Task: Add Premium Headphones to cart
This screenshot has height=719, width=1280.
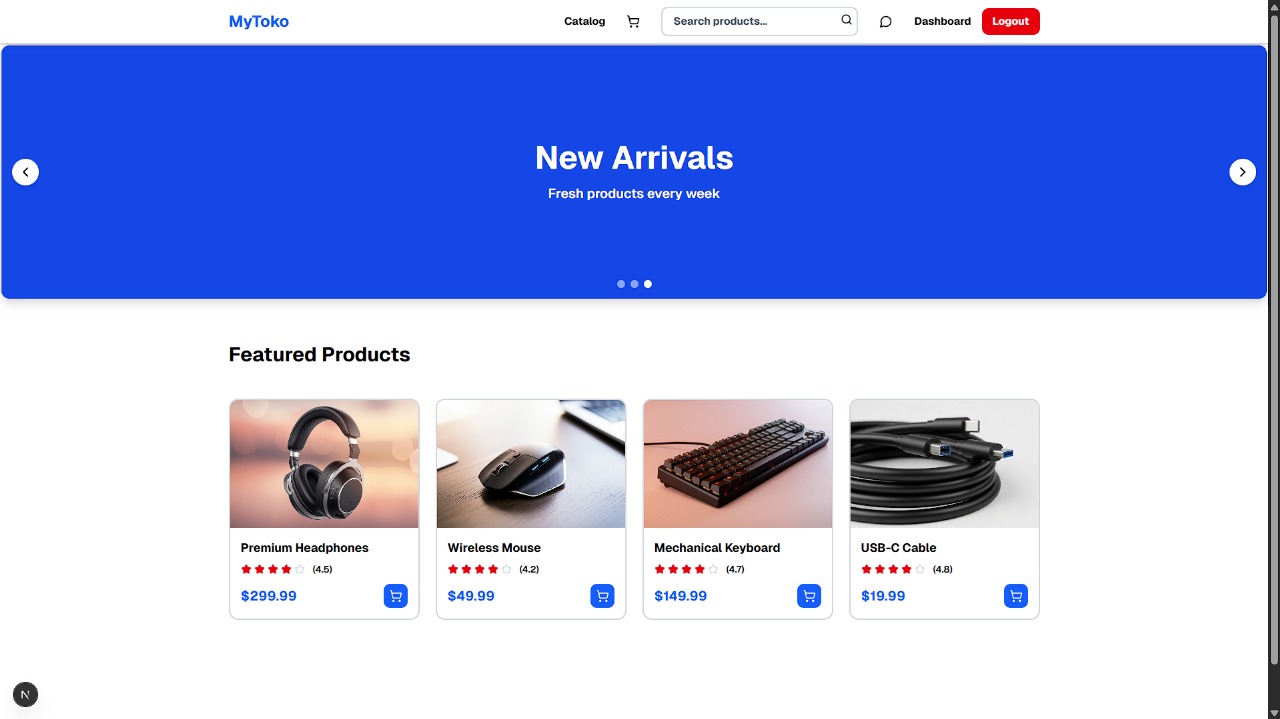Action: coord(396,596)
